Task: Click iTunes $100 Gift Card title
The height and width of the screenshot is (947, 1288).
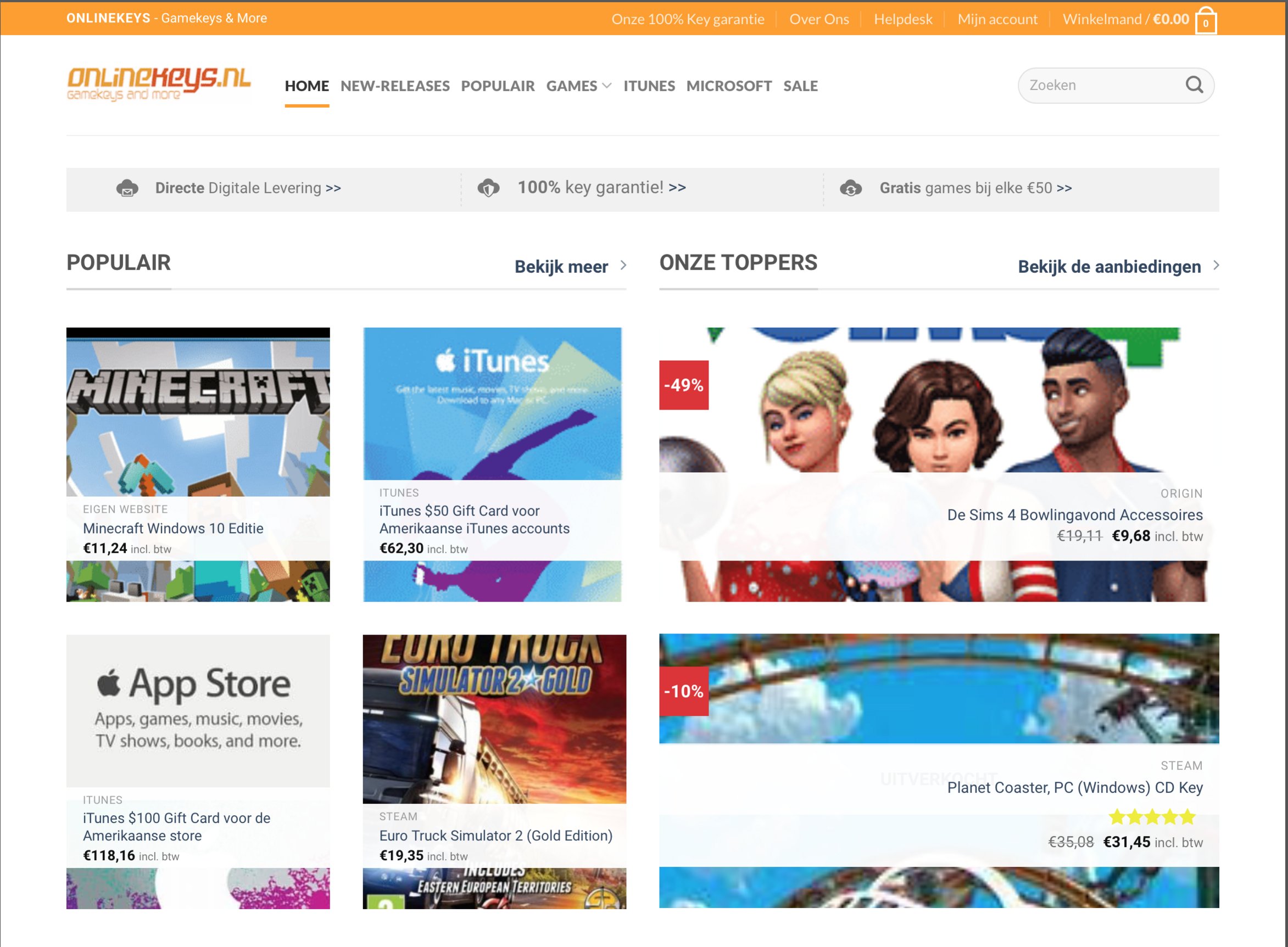Action: click(x=177, y=827)
